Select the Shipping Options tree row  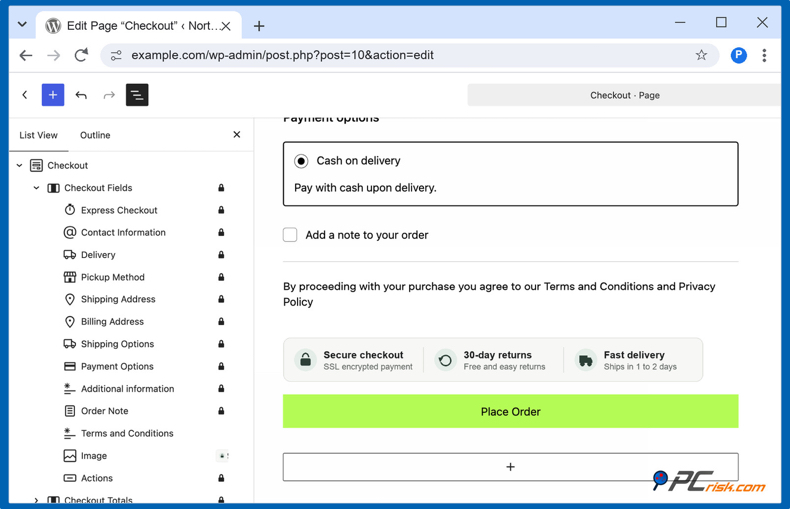pyautogui.click(x=117, y=344)
